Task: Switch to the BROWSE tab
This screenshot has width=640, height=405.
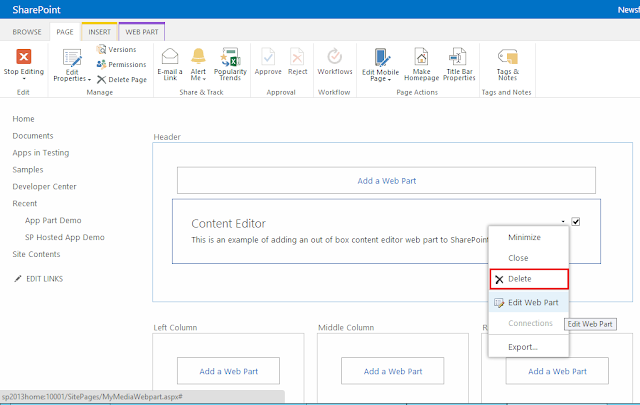Action: (27, 32)
